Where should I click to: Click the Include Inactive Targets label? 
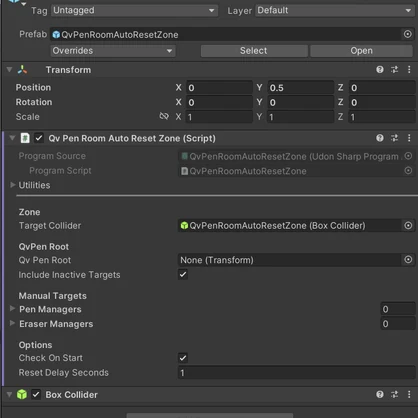69,275
